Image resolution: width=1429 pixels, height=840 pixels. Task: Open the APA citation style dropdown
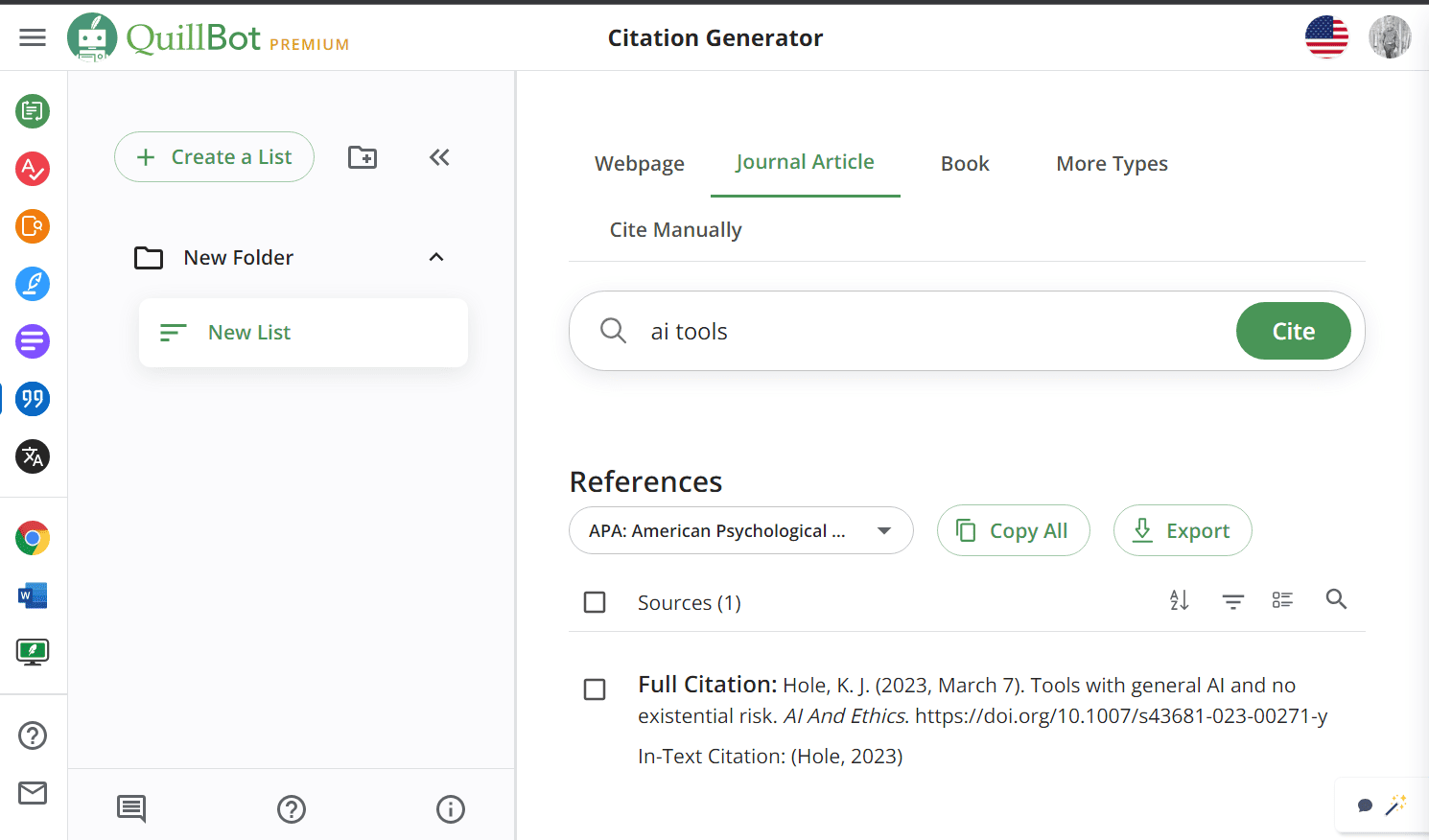pyautogui.click(x=740, y=530)
